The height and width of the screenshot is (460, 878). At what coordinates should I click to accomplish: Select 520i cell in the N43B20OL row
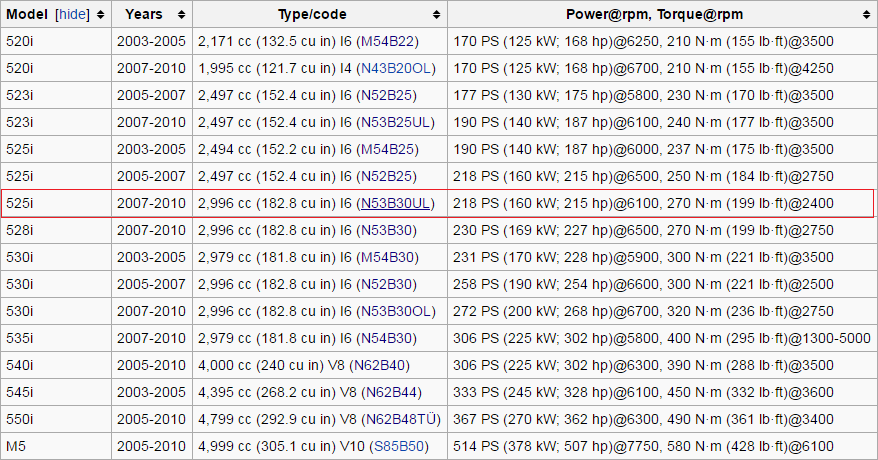[x=56, y=68]
